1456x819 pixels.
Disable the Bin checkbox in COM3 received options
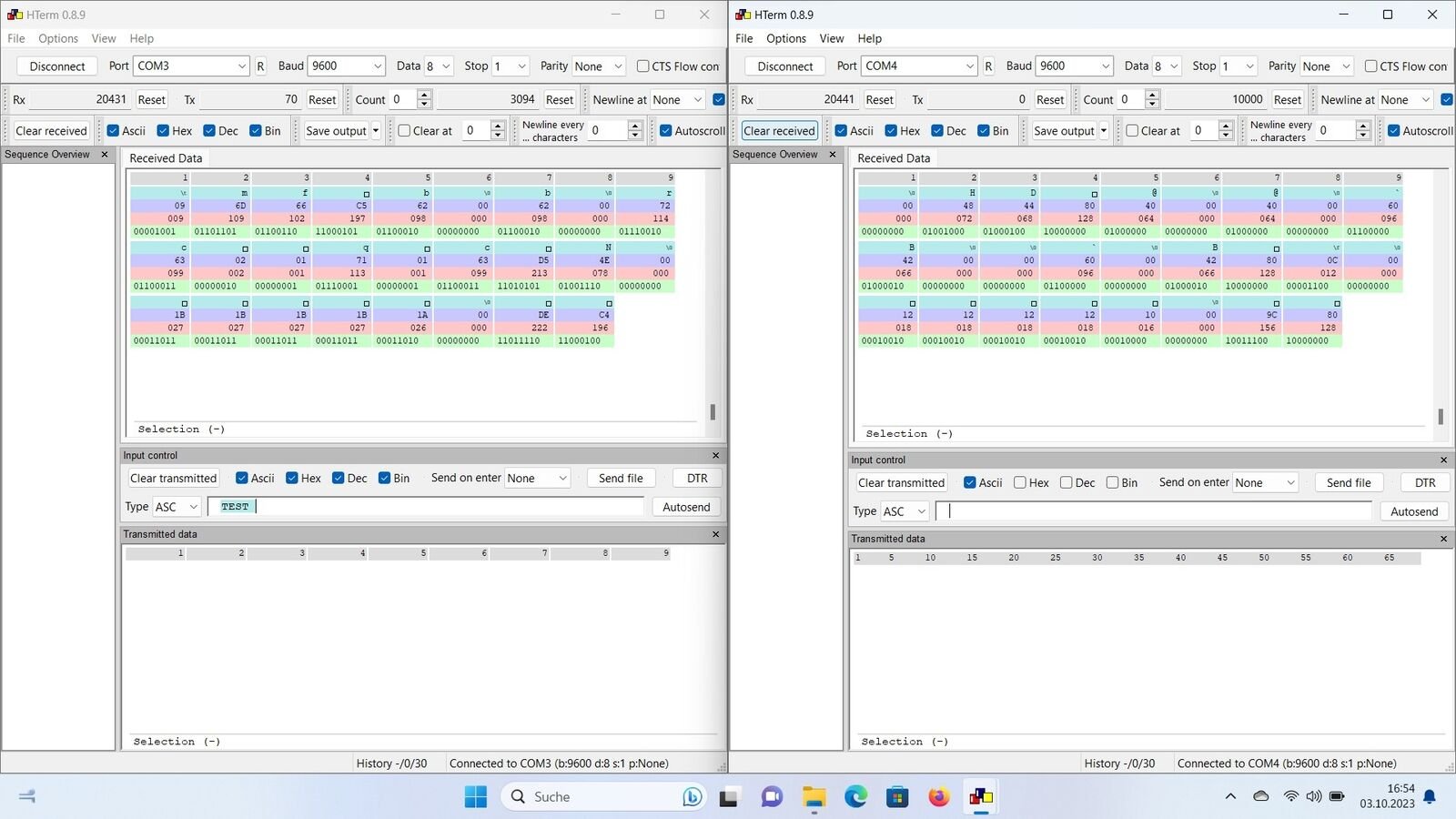tap(256, 131)
